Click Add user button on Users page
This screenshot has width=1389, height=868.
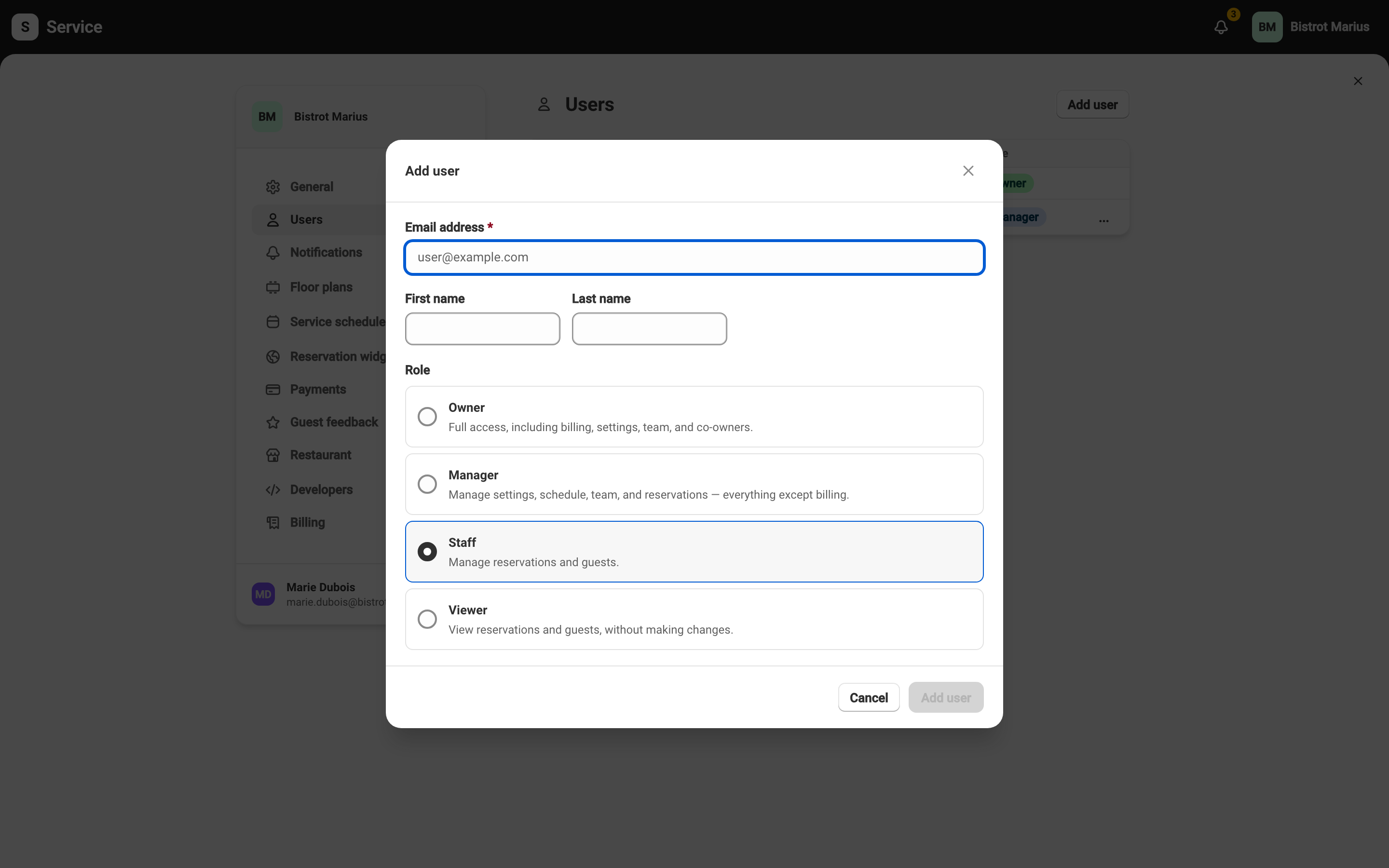(1092, 105)
